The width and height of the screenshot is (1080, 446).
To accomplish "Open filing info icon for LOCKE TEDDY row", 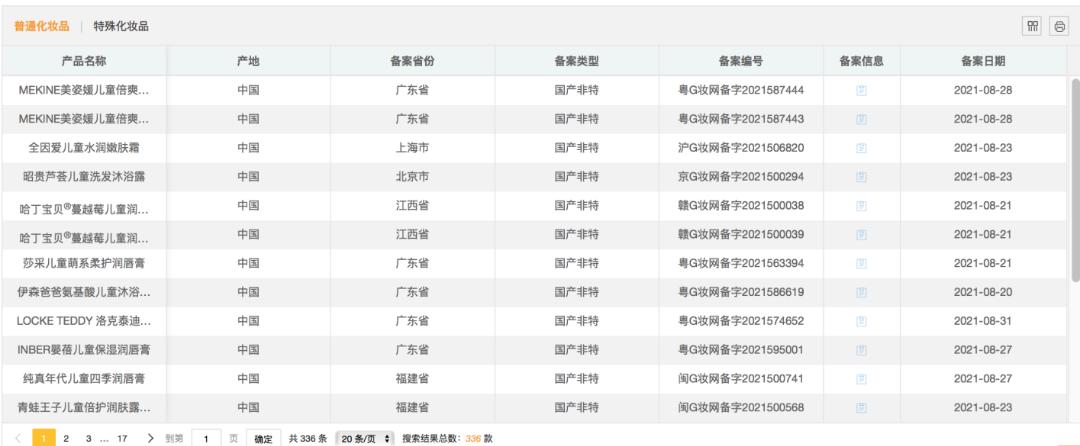I will (861, 321).
